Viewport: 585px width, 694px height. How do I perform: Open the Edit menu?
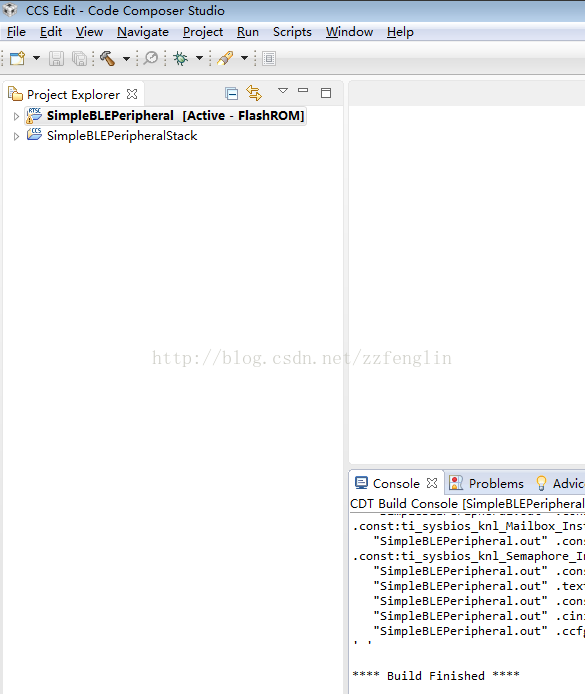click(51, 32)
